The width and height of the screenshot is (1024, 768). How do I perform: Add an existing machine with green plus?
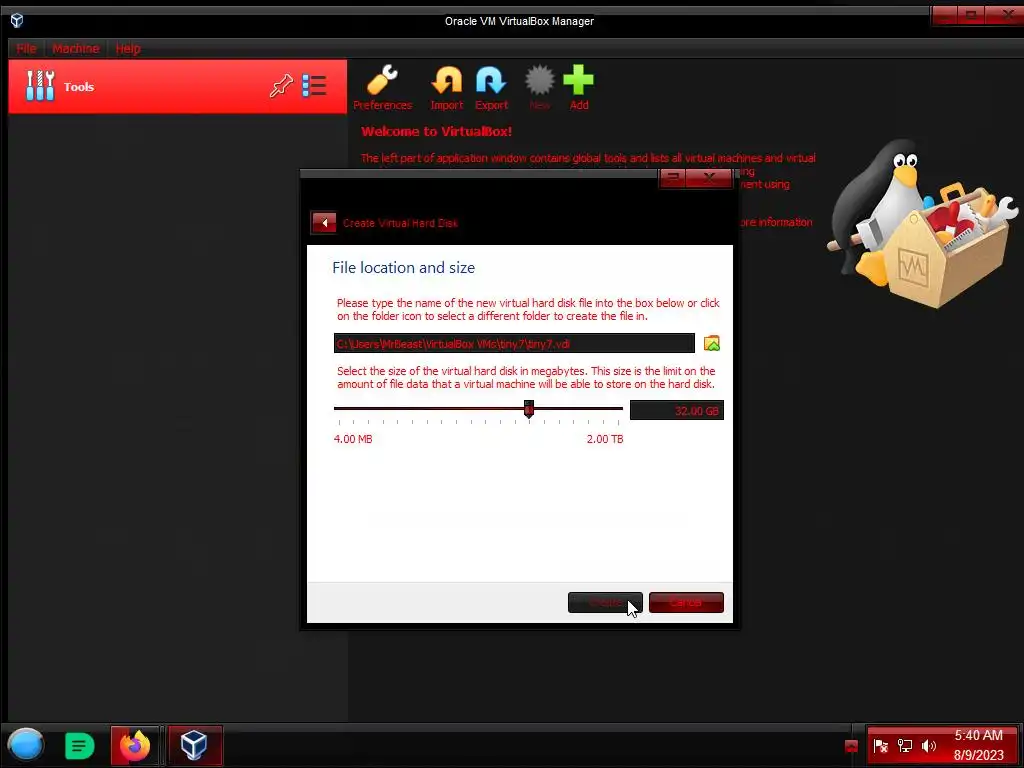click(x=579, y=88)
